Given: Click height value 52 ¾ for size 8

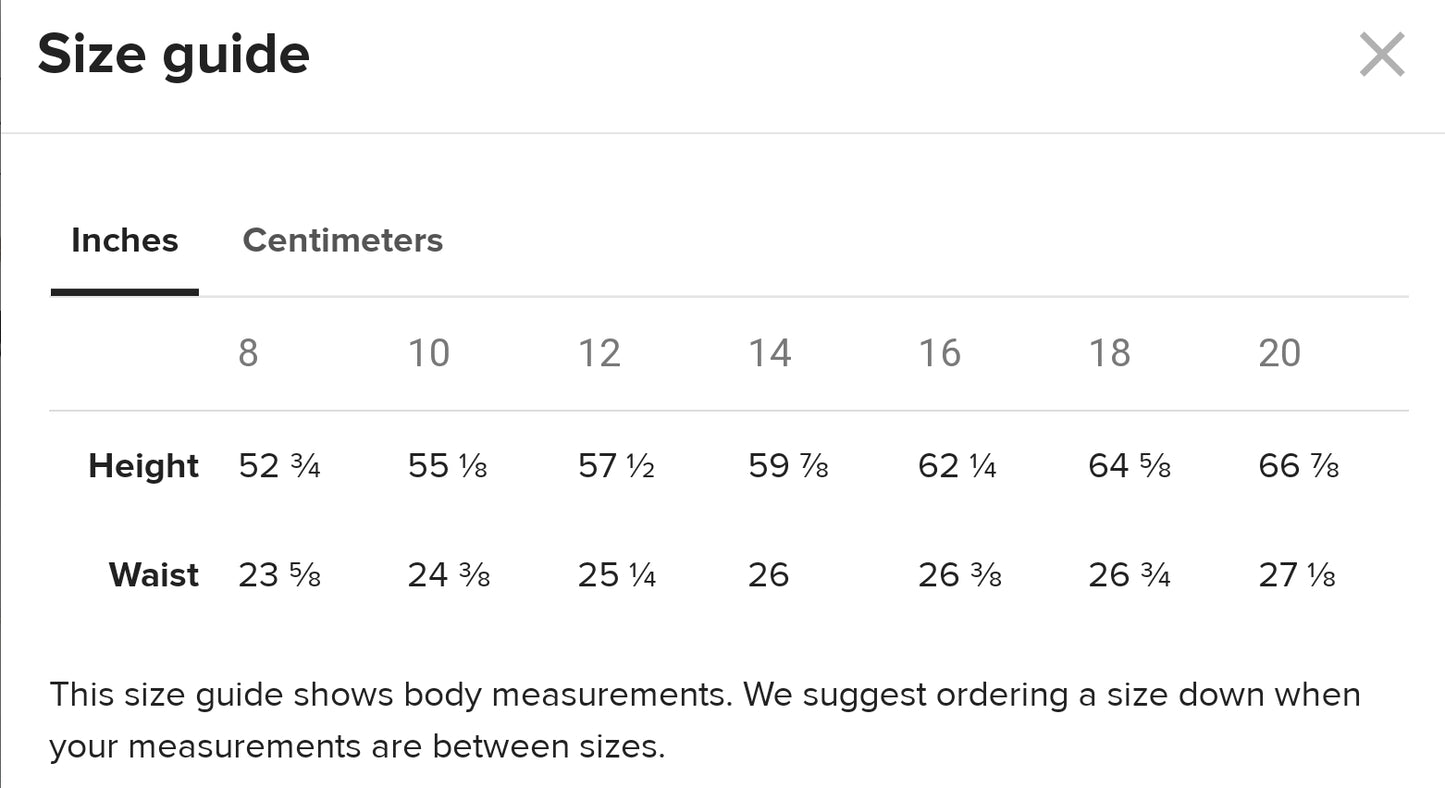Looking at the screenshot, I should tap(279, 466).
